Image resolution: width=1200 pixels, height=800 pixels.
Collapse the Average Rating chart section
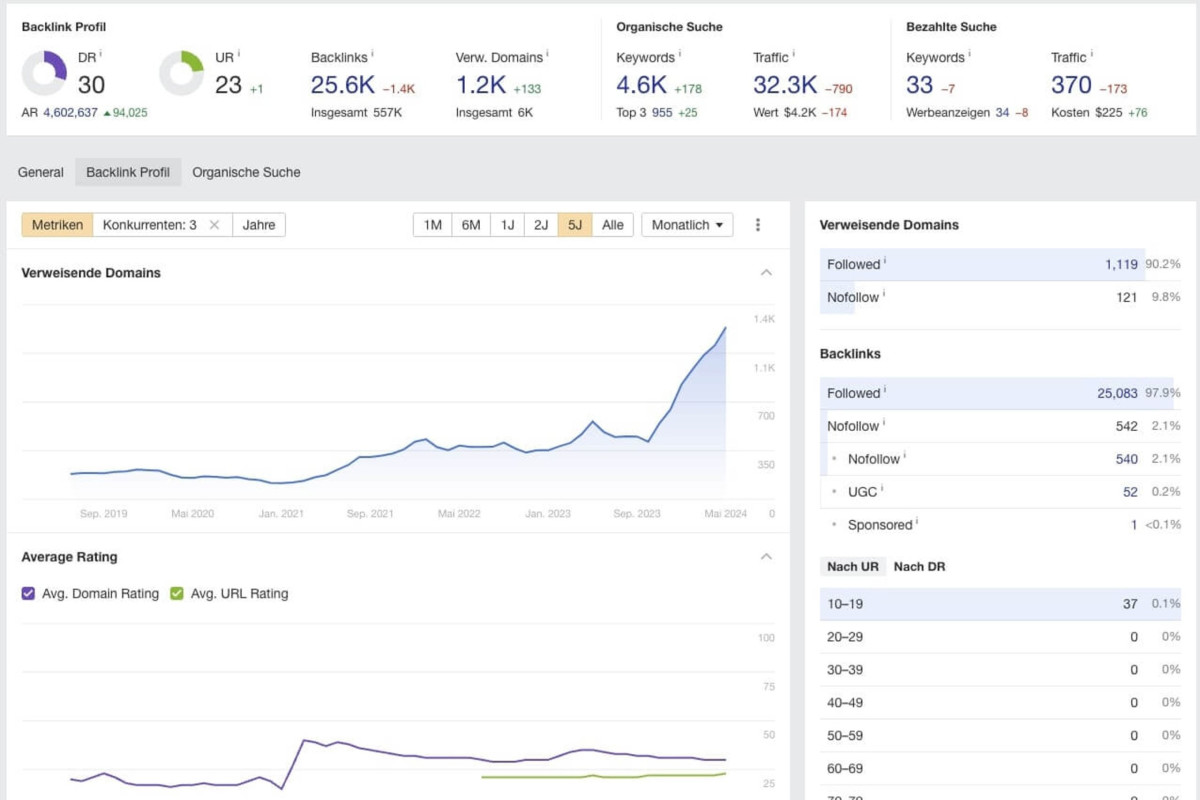[x=766, y=557]
